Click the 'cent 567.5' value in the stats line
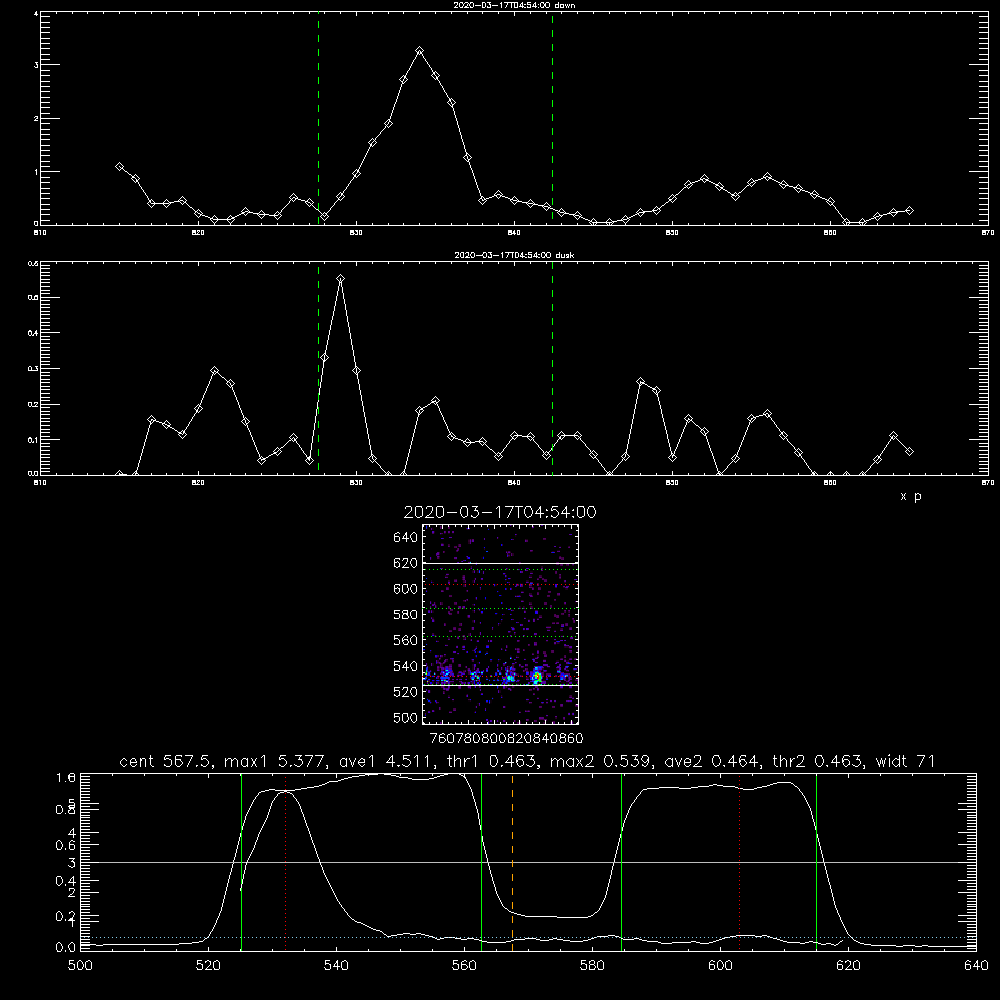Image resolution: width=1000 pixels, height=1000 pixels. click(168, 761)
